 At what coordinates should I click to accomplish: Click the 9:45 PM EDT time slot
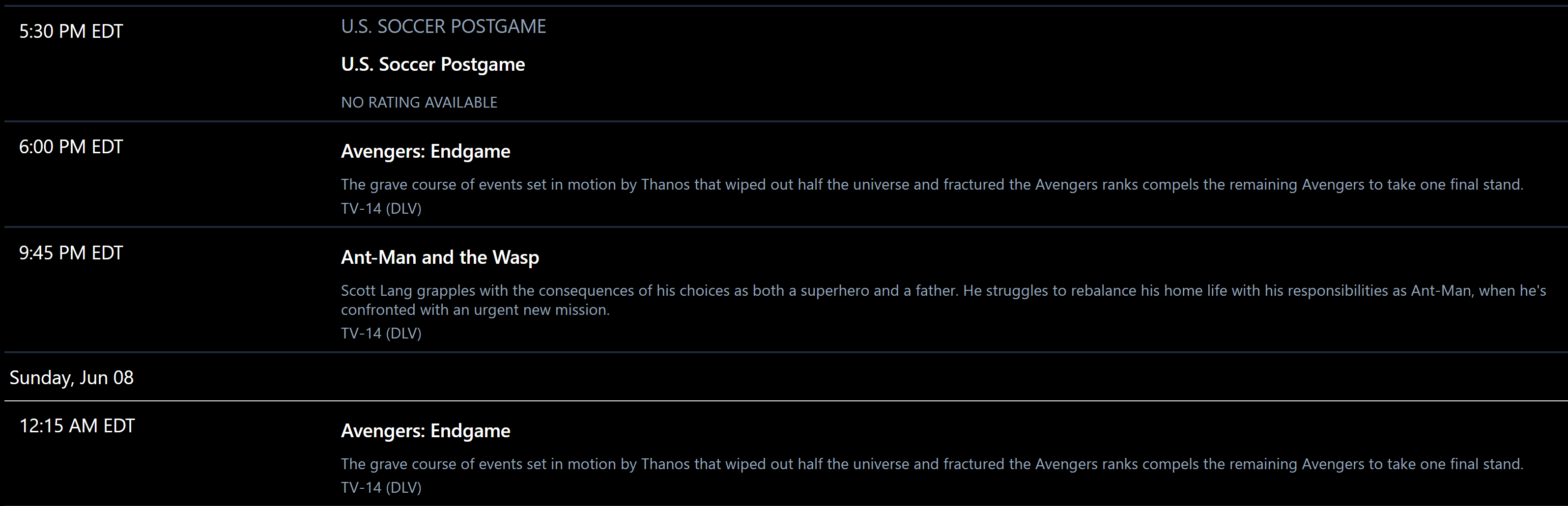pyautogui.click(x=71, y=253)
